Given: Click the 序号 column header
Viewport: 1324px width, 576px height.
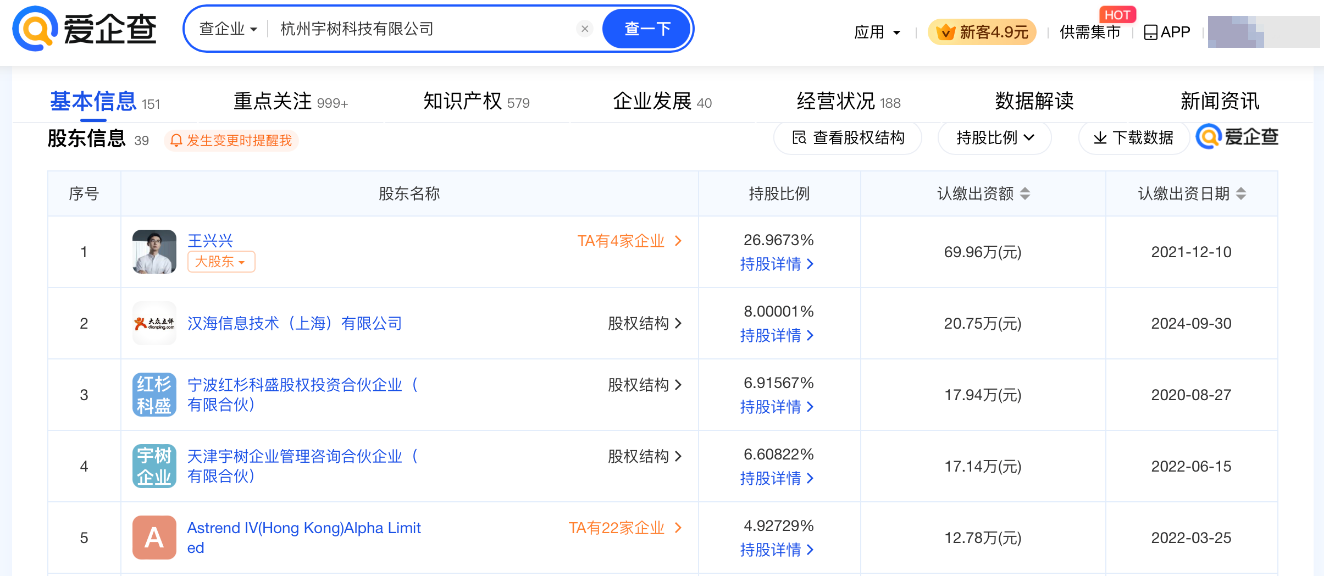Looking at the screenshot, I should point(84,194).
